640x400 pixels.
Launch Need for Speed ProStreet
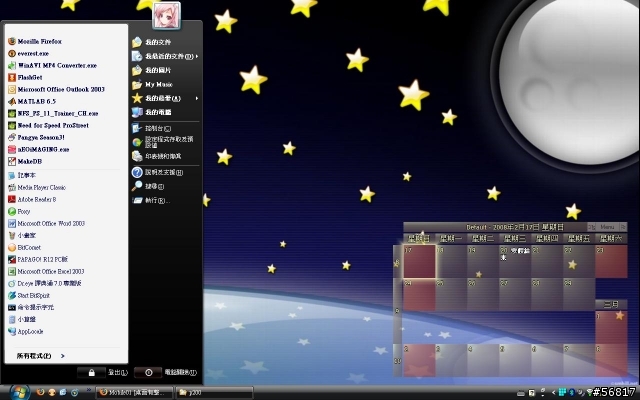pyautogui.click(x=48, y=125)
